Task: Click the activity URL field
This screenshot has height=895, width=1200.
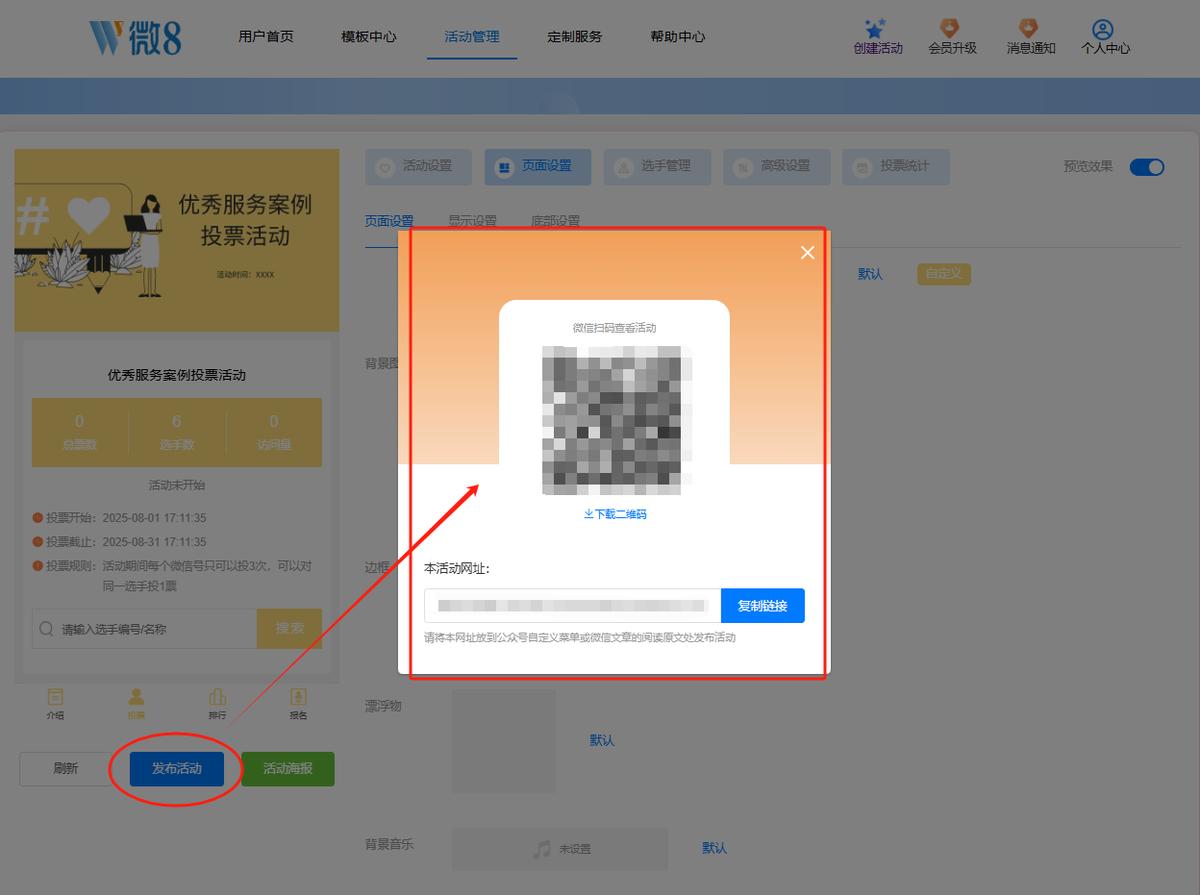Action: pos(572,606)
